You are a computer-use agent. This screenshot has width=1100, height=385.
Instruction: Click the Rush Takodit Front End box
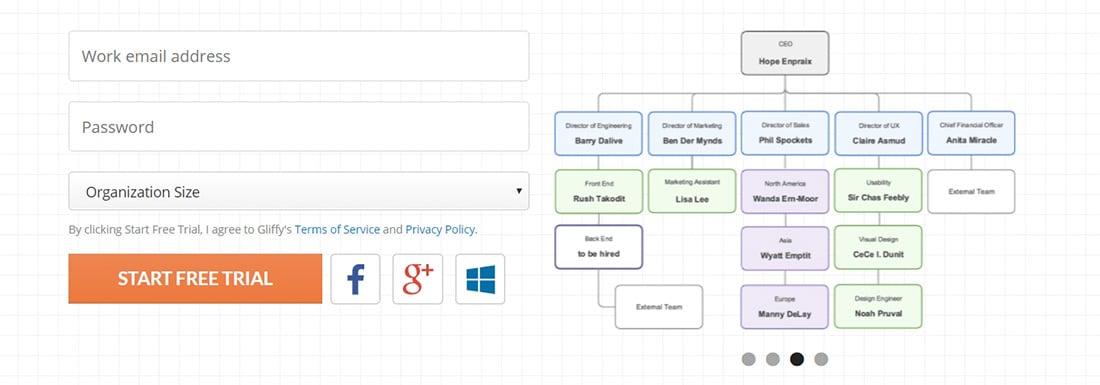coord(598,191)
